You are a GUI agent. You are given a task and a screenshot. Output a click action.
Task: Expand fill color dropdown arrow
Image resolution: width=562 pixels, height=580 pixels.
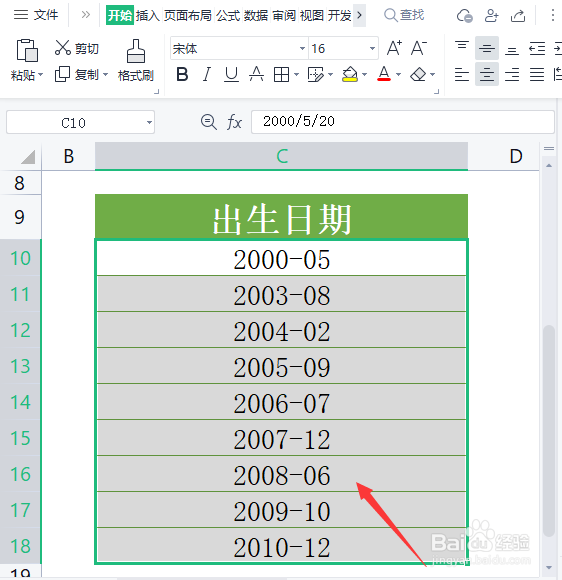point(364,74)
